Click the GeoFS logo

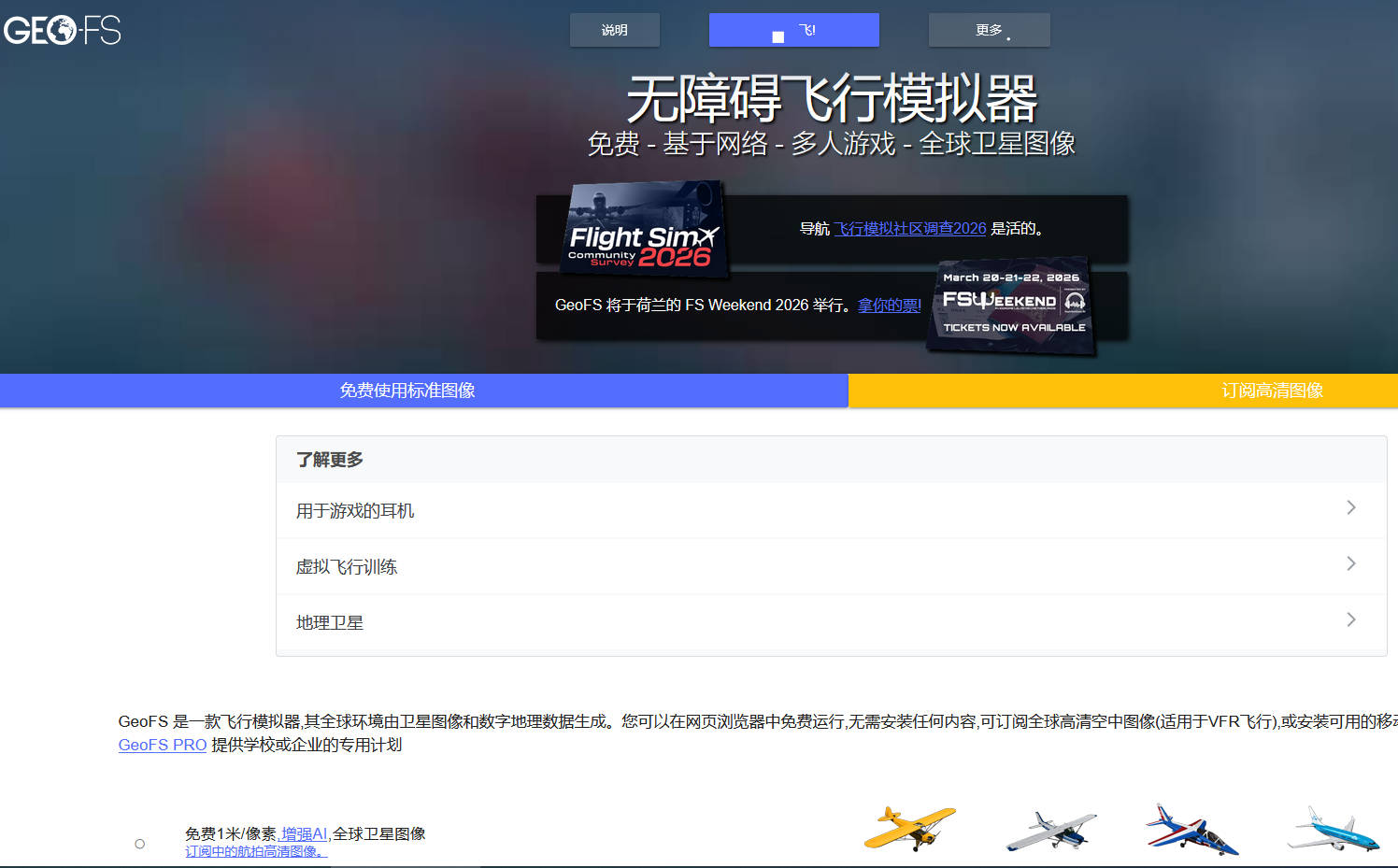coord(63,31)
